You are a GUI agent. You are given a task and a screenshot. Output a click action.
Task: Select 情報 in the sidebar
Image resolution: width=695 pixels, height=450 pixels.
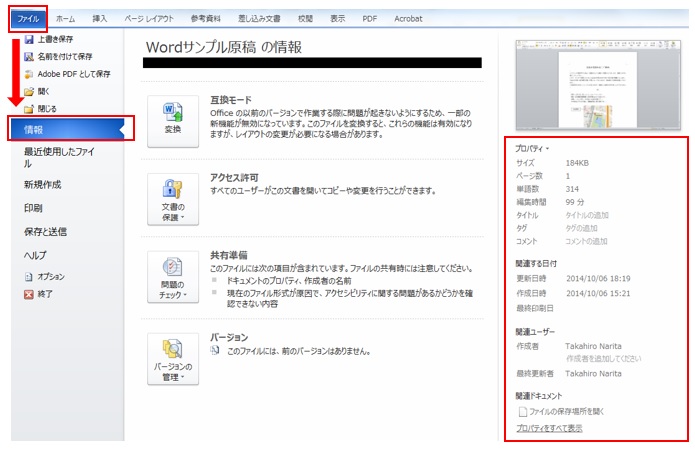click(67, 129)
